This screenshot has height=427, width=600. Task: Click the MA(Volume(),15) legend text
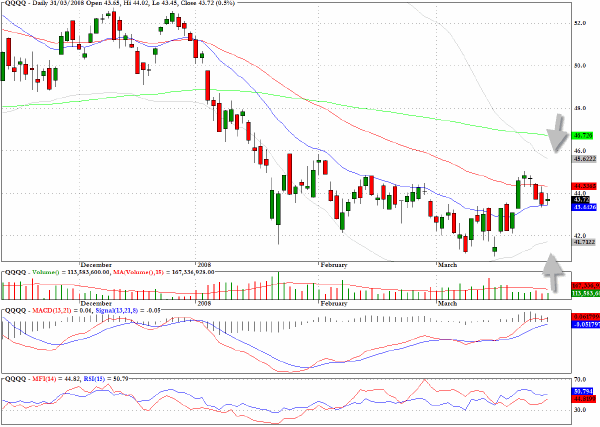[139, 272]
